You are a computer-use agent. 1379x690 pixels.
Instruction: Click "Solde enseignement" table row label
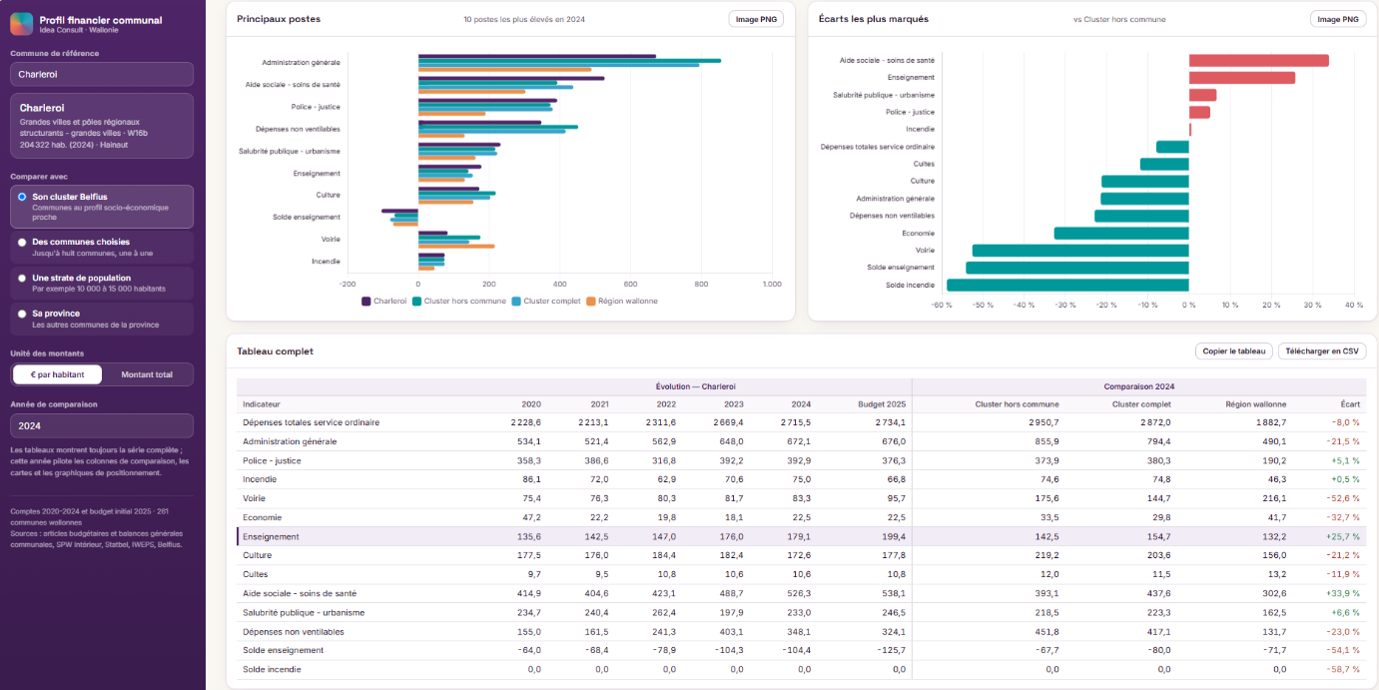pyautogui.click(x=283, y=651)
